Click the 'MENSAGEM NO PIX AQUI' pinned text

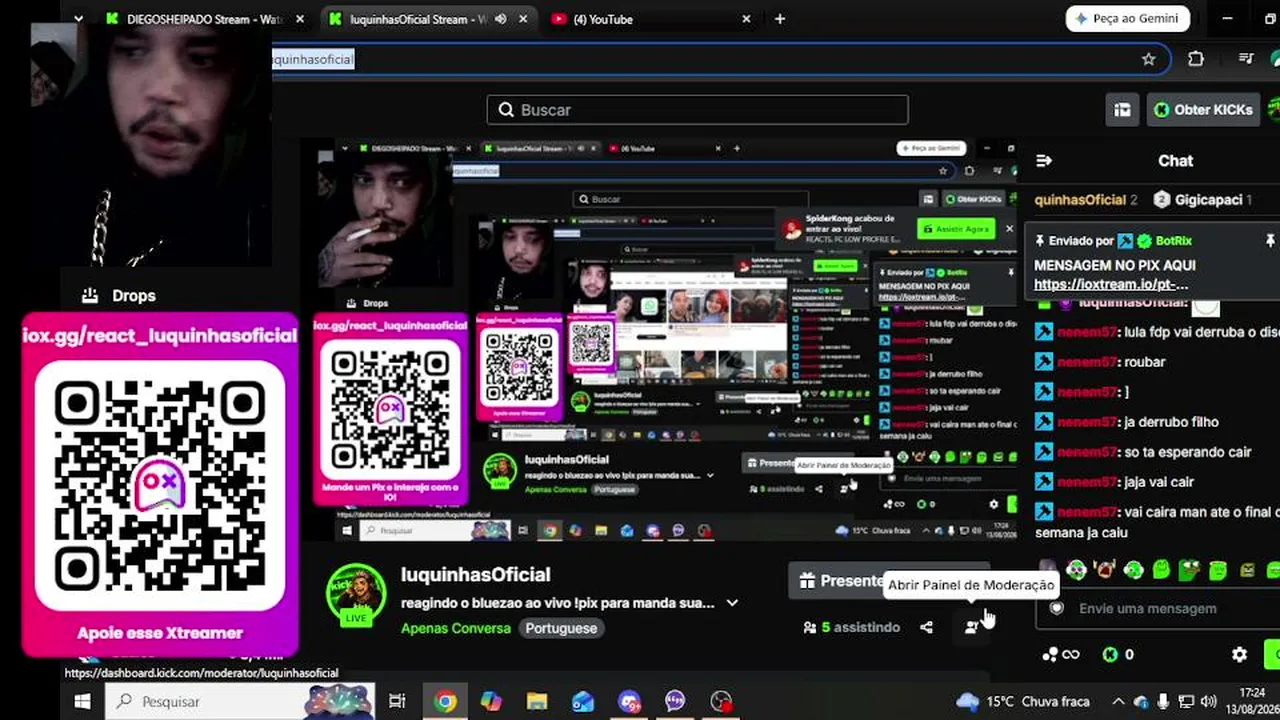(x=1115, y=265)
